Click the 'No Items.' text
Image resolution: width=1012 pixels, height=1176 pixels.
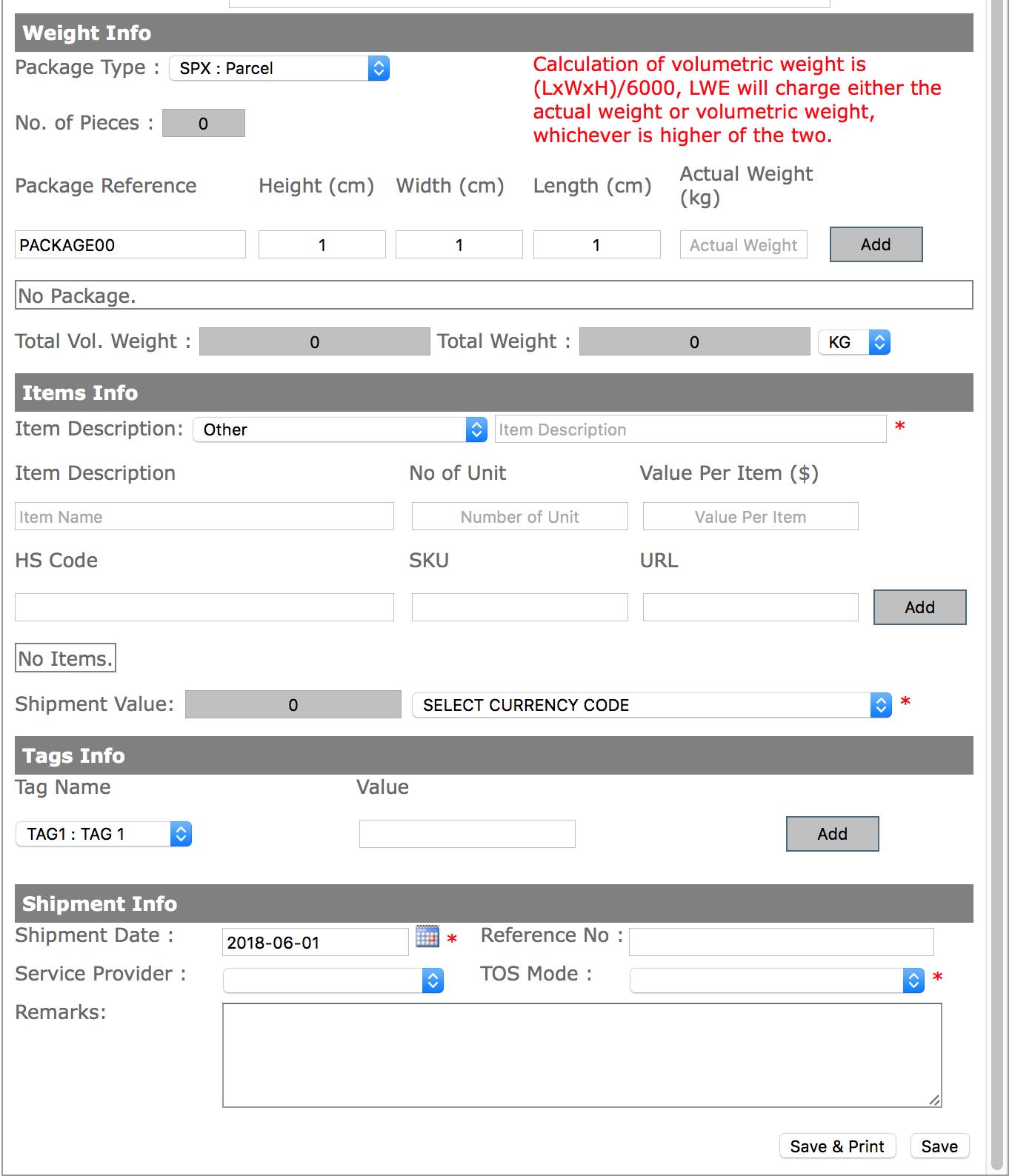pyautogui.click(x=65, y=658)
